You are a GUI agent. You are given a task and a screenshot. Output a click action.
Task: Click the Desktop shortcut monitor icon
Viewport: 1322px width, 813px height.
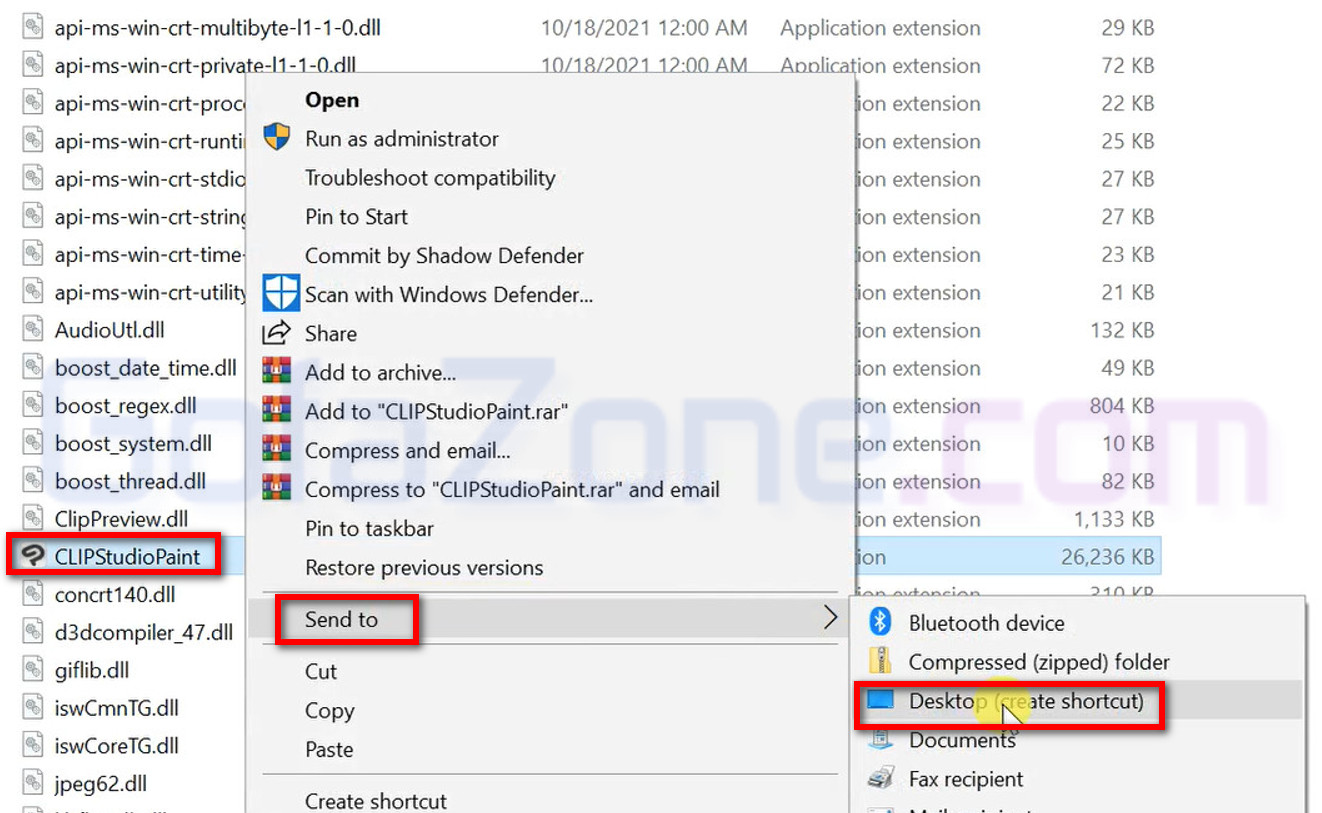click(x=880, y=701)
